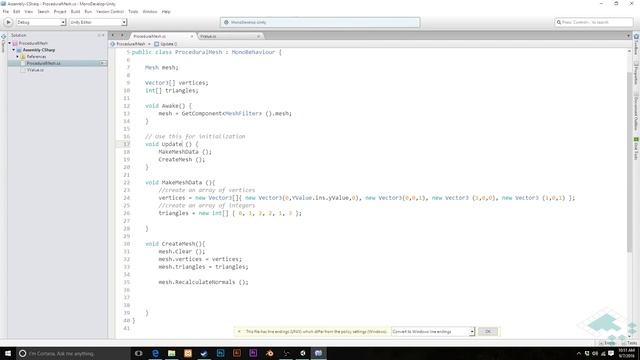Click the options button on ProceduralMesh.cs row
Screen dimensions: 640x360
point(103,63)
